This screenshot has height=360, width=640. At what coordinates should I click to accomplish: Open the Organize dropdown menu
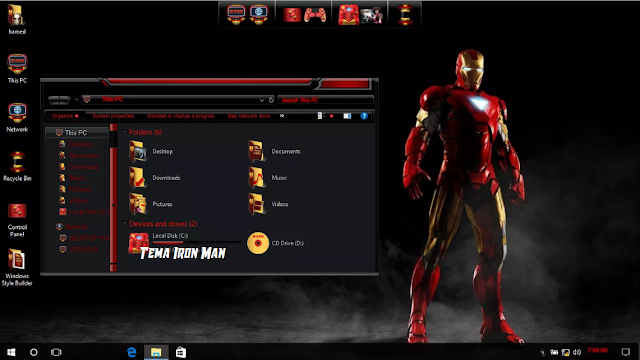(x=65, y=116)
